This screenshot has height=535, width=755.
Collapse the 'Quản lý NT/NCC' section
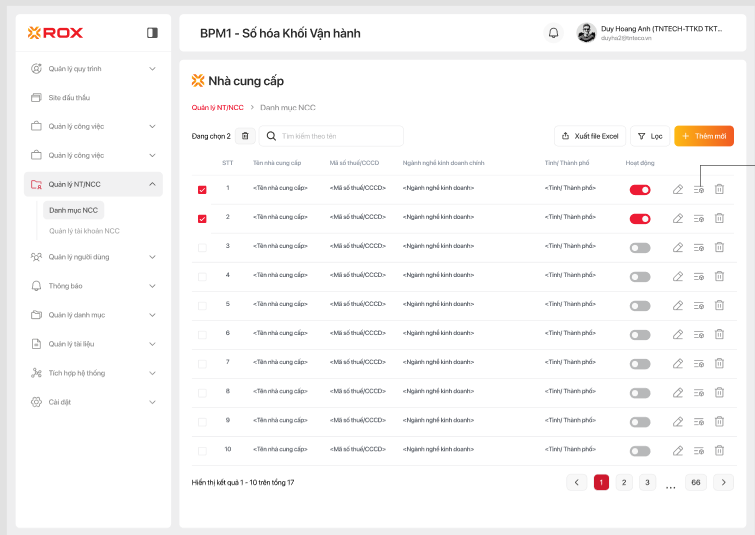[x=152, y=184]
